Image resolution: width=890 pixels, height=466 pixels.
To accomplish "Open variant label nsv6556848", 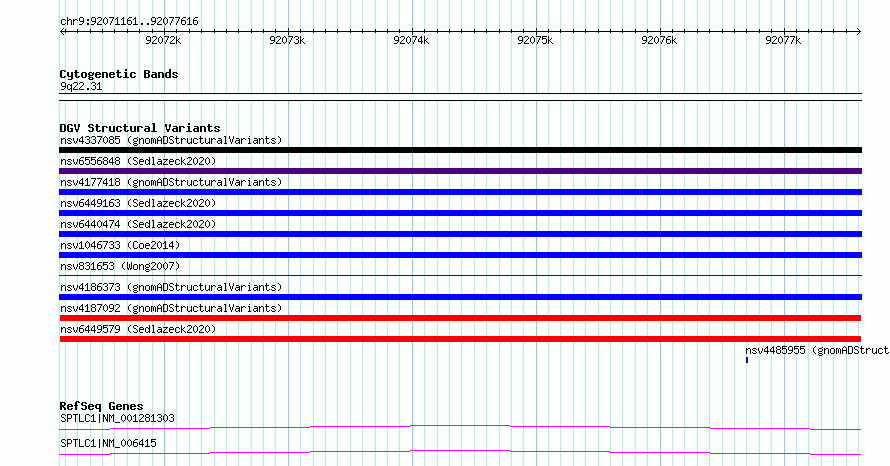I will point(138,161).
